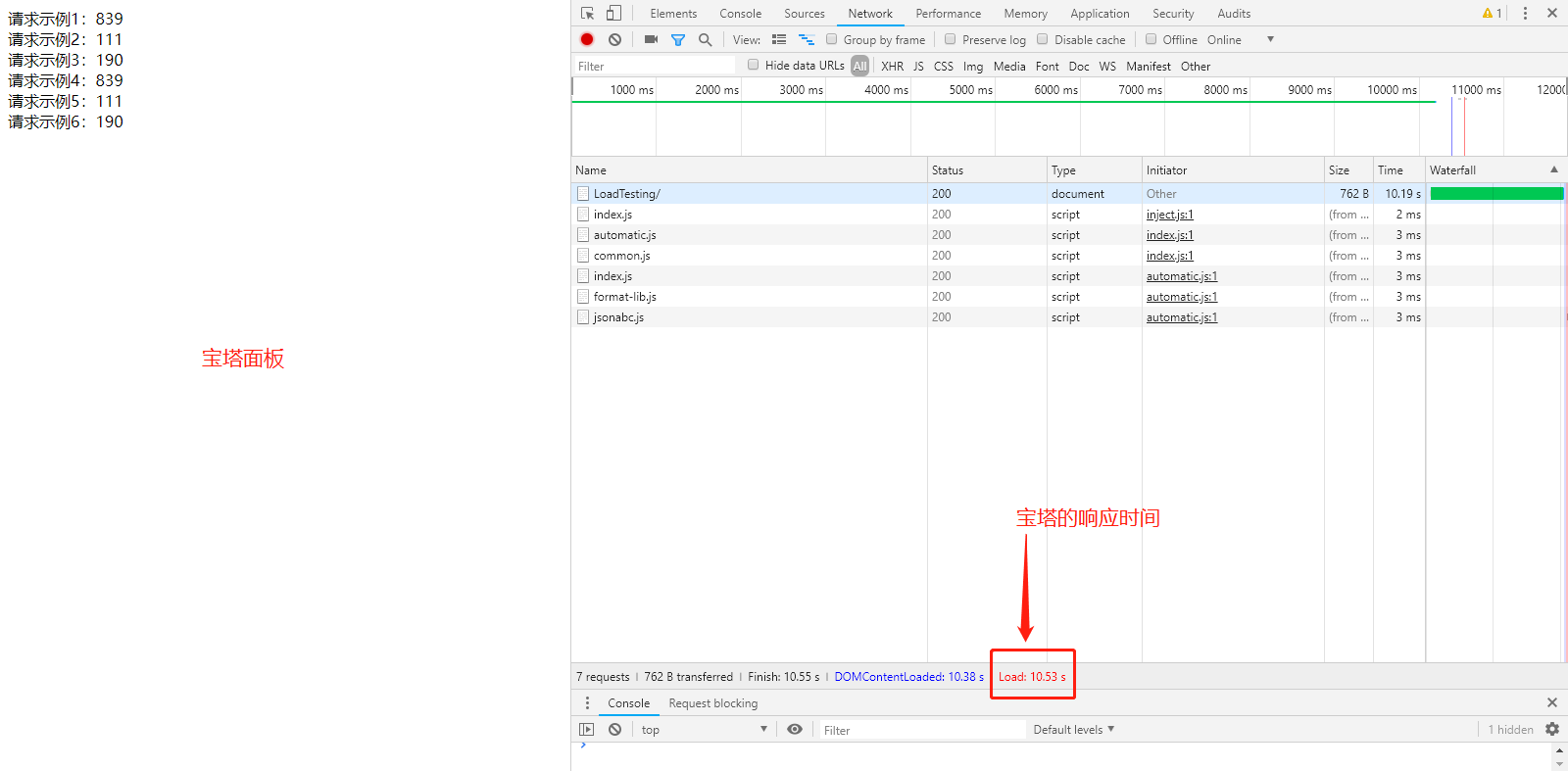Sort requests by the Name column header
1568x771 pixels.
click(x=749, y=170)
